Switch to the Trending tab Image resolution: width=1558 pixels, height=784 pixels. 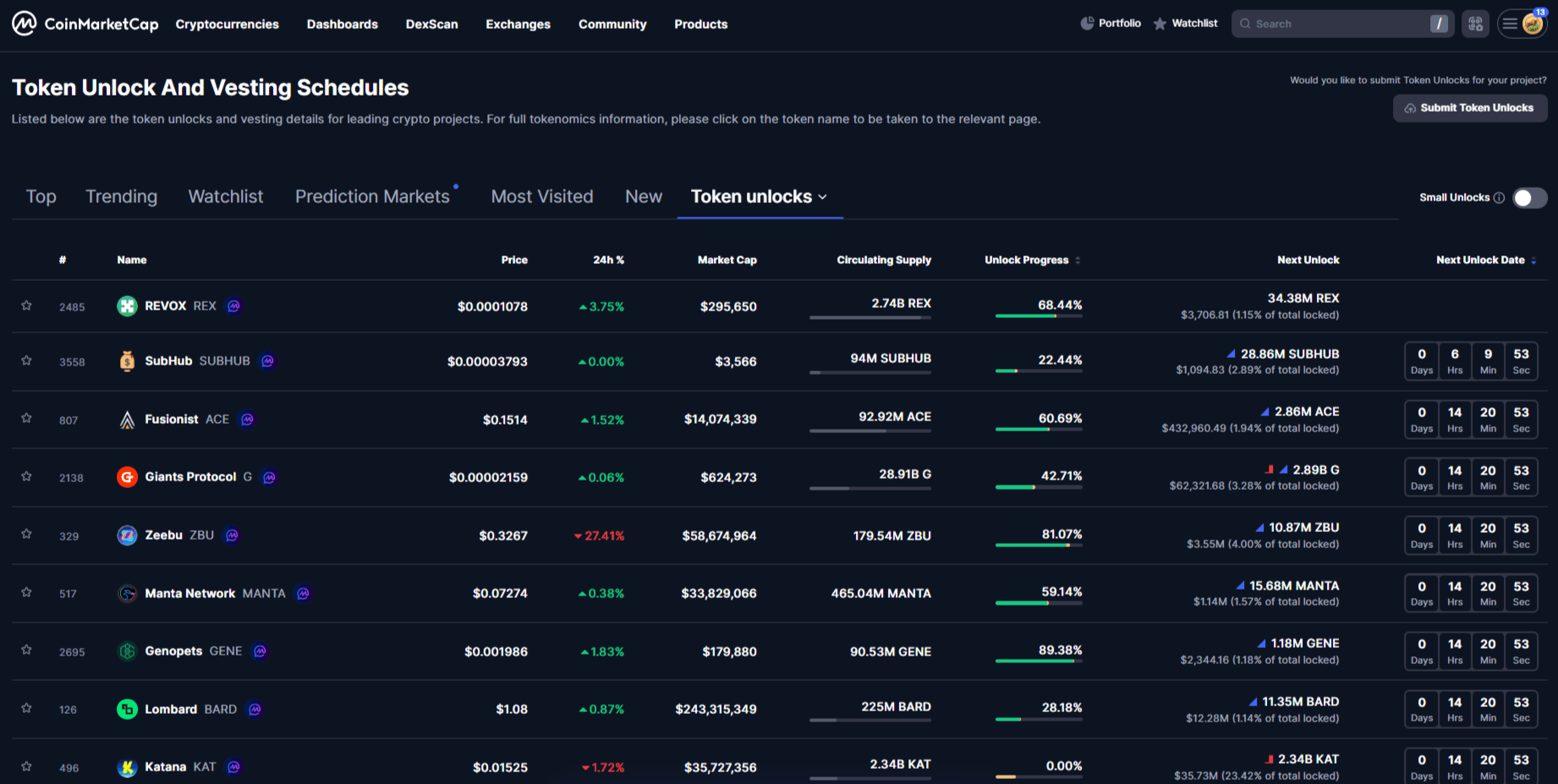pyautogui.click(x=121, y=196)
